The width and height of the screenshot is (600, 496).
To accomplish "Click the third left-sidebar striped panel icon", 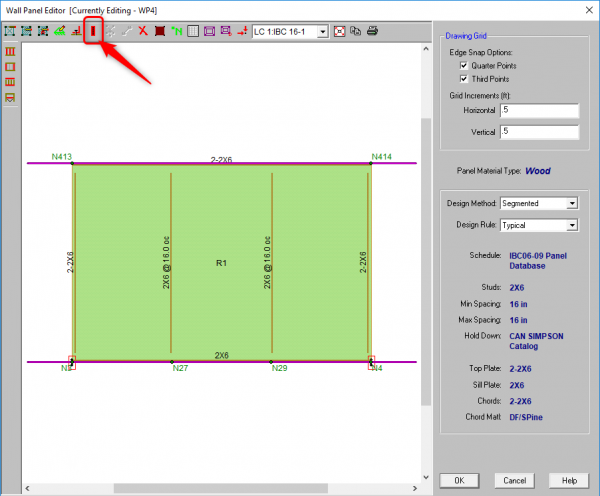I will (10, 82).
